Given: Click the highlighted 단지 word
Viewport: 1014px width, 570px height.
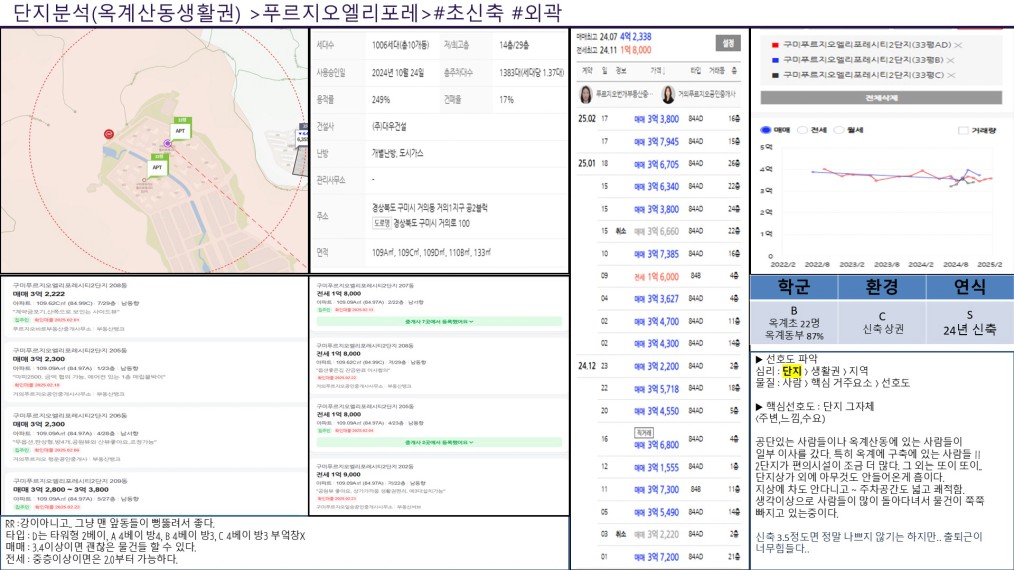Looking at the screenshot, I should pos(792,371).
